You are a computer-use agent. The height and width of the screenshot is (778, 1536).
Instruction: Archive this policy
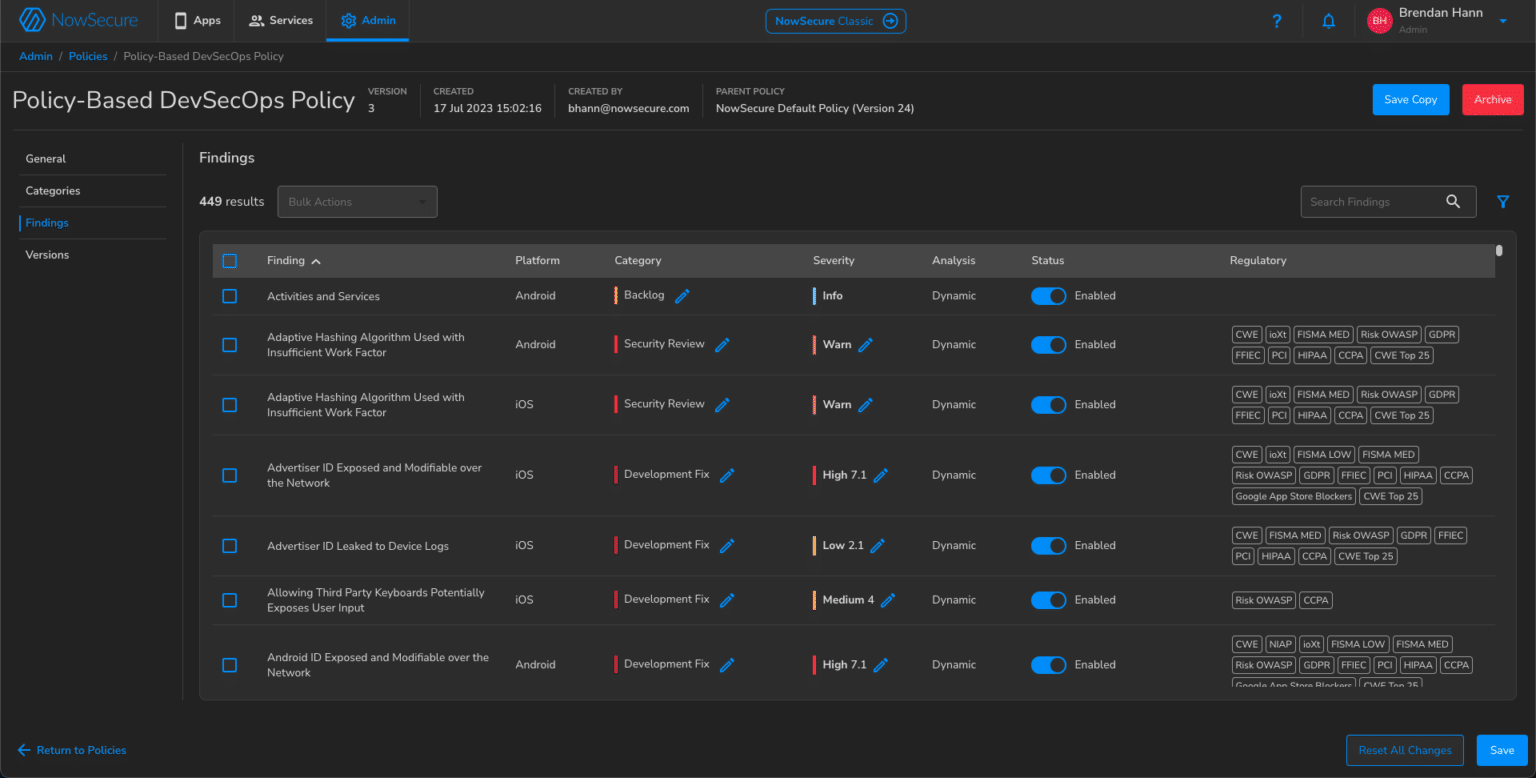[1493, 100]
